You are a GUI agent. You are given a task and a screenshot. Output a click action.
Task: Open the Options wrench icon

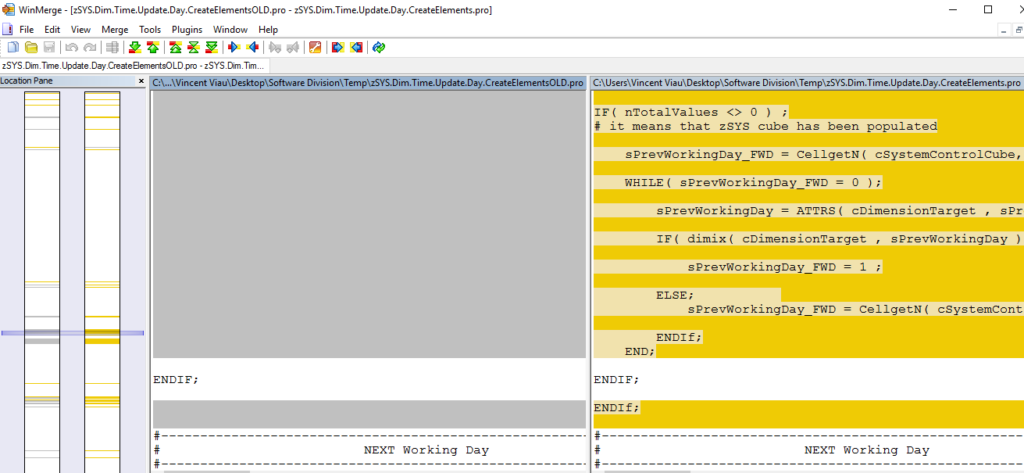click(315, 47)
